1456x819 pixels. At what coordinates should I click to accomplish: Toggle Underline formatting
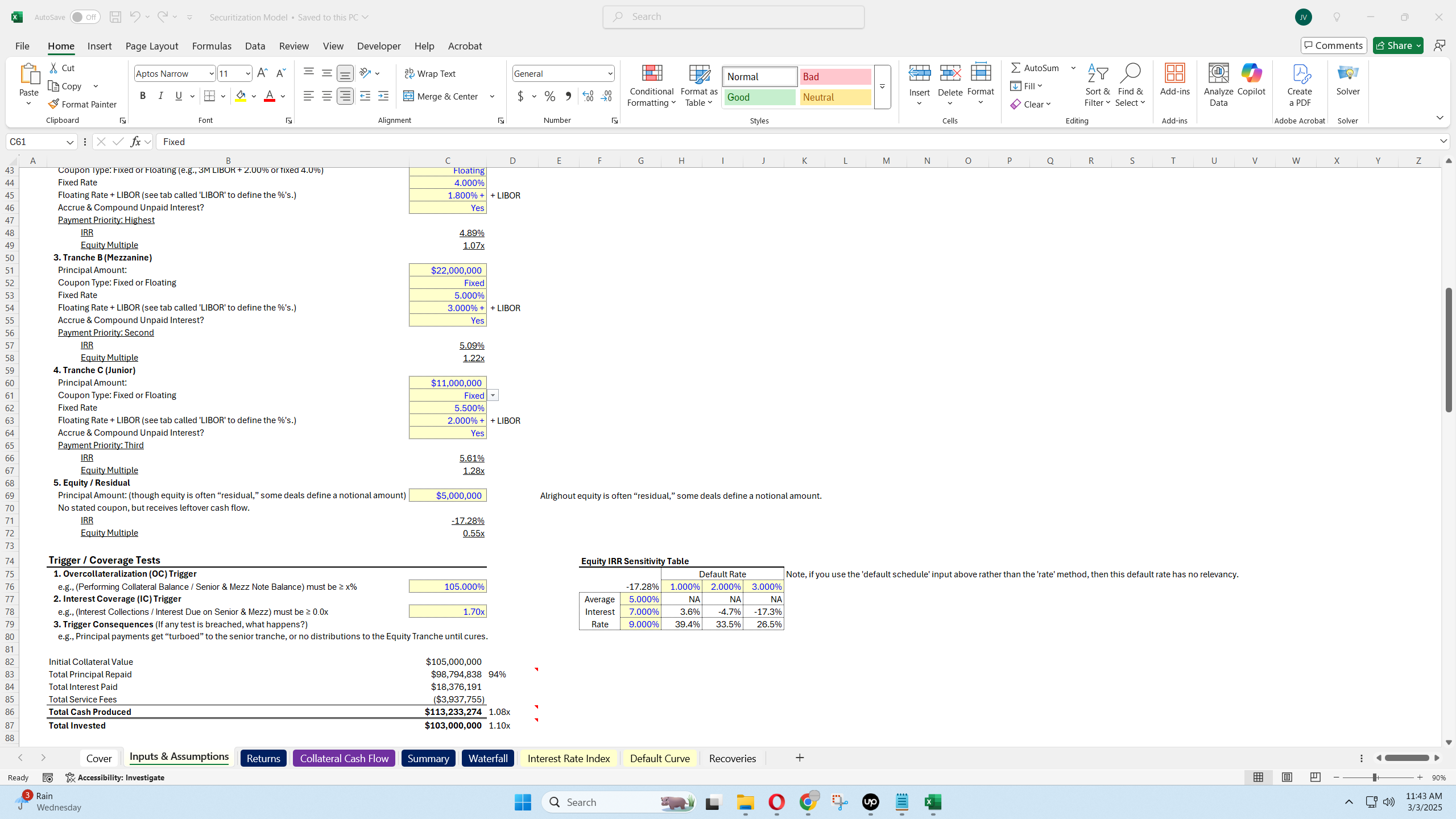179,96
